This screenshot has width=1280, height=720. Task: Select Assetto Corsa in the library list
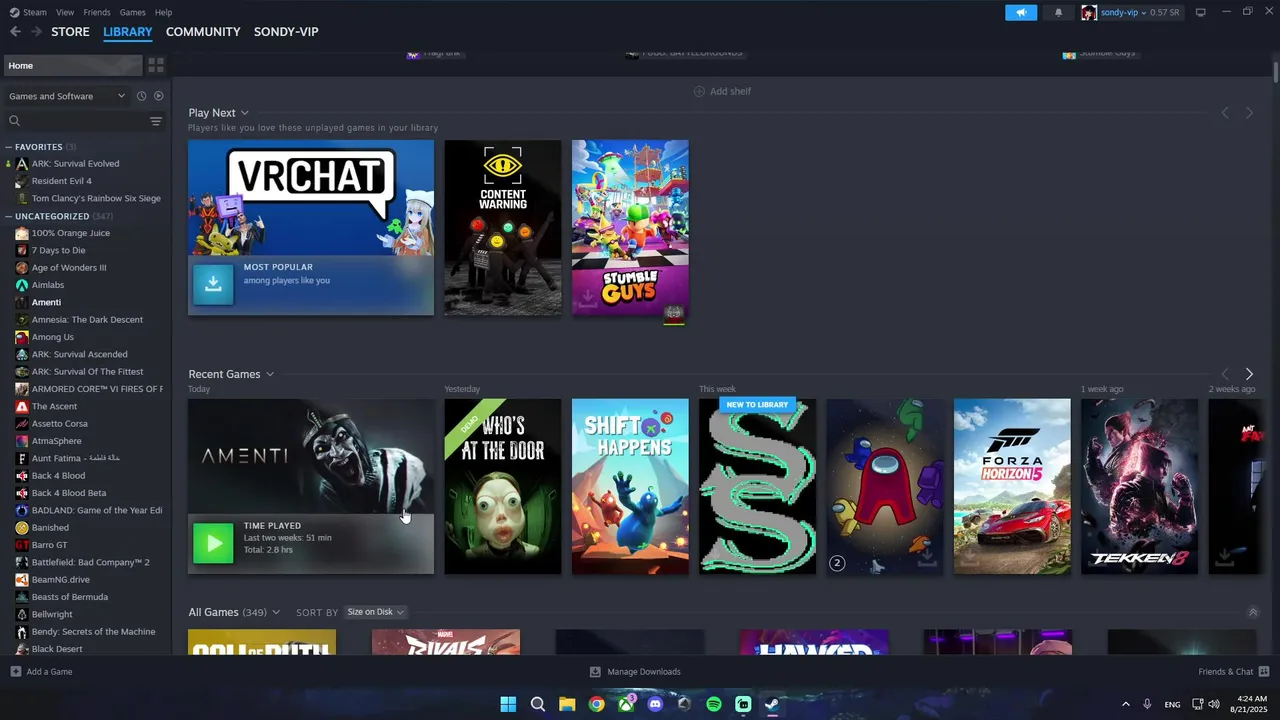(x=59, y=424)
